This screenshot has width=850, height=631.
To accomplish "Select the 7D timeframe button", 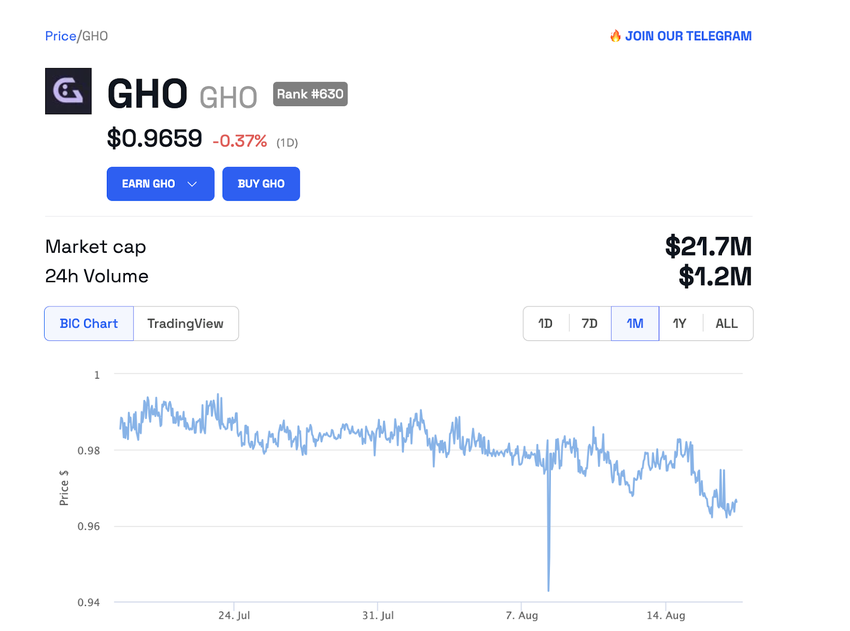I will [589, 323].
